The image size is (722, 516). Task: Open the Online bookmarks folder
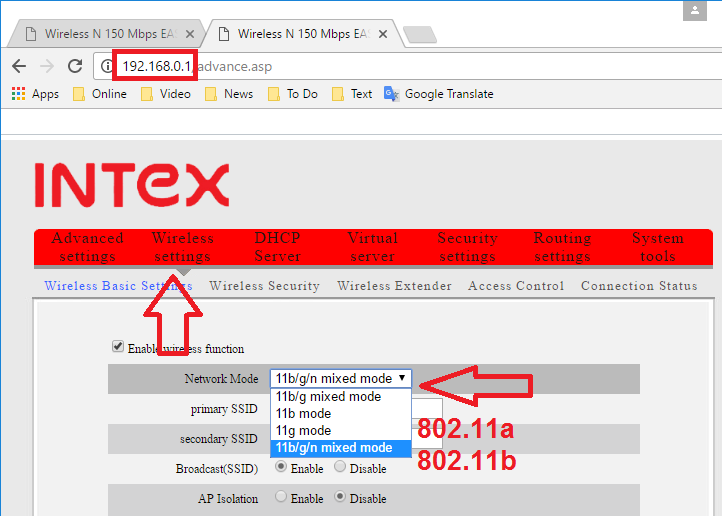[x=100, y=94]
